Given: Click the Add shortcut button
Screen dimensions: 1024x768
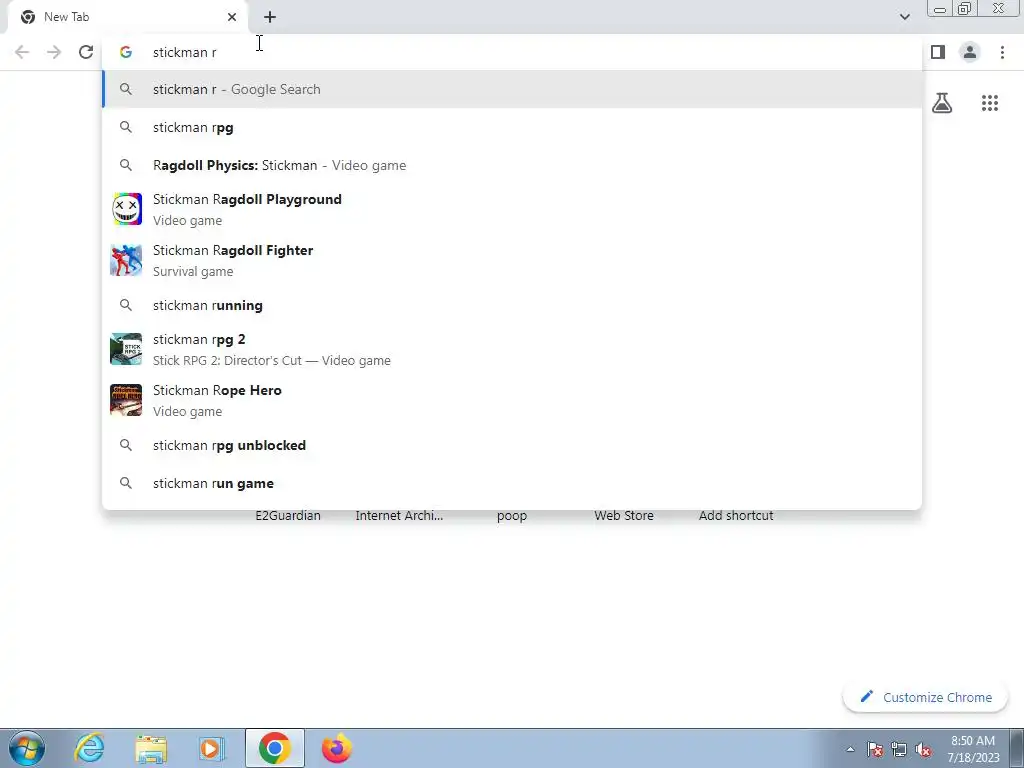Looking at the screenshot, I should tap(736, 515).
